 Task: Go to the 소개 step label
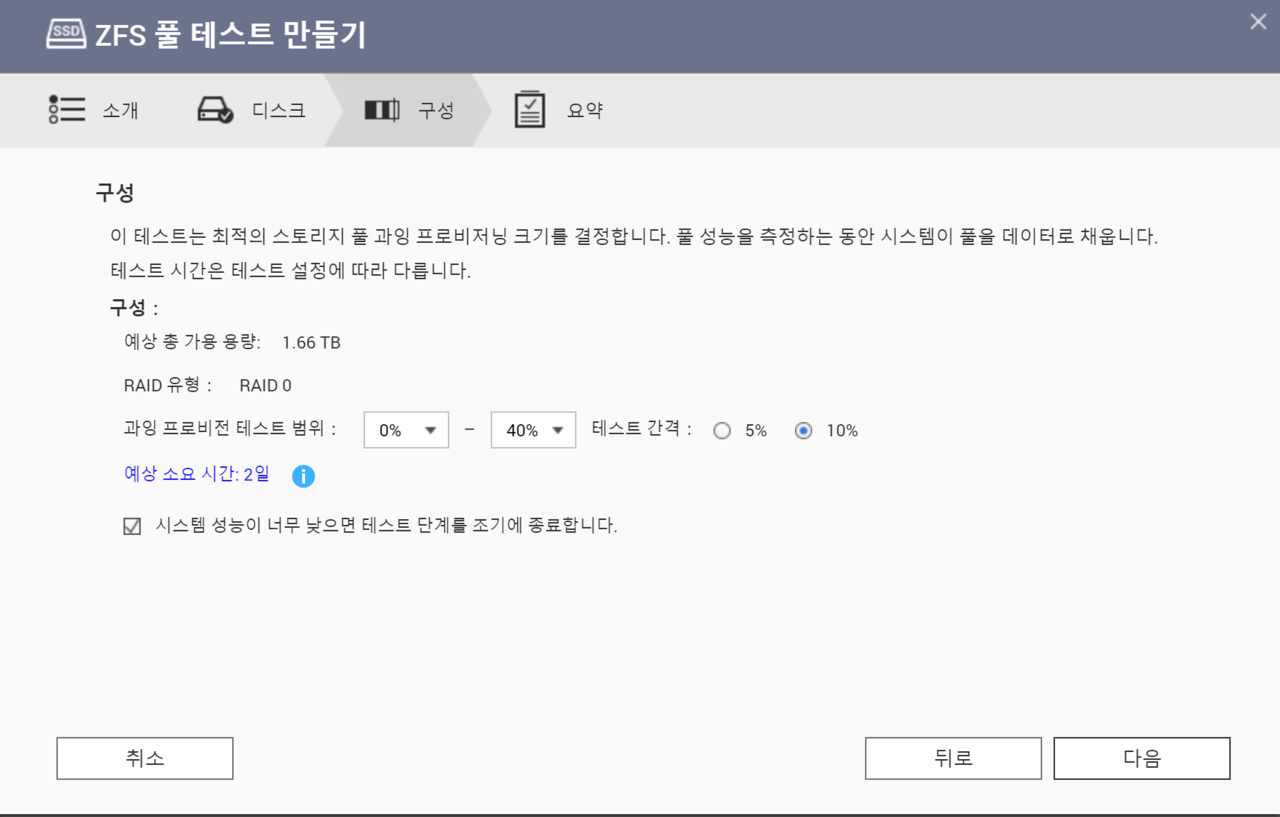point(120,111)
